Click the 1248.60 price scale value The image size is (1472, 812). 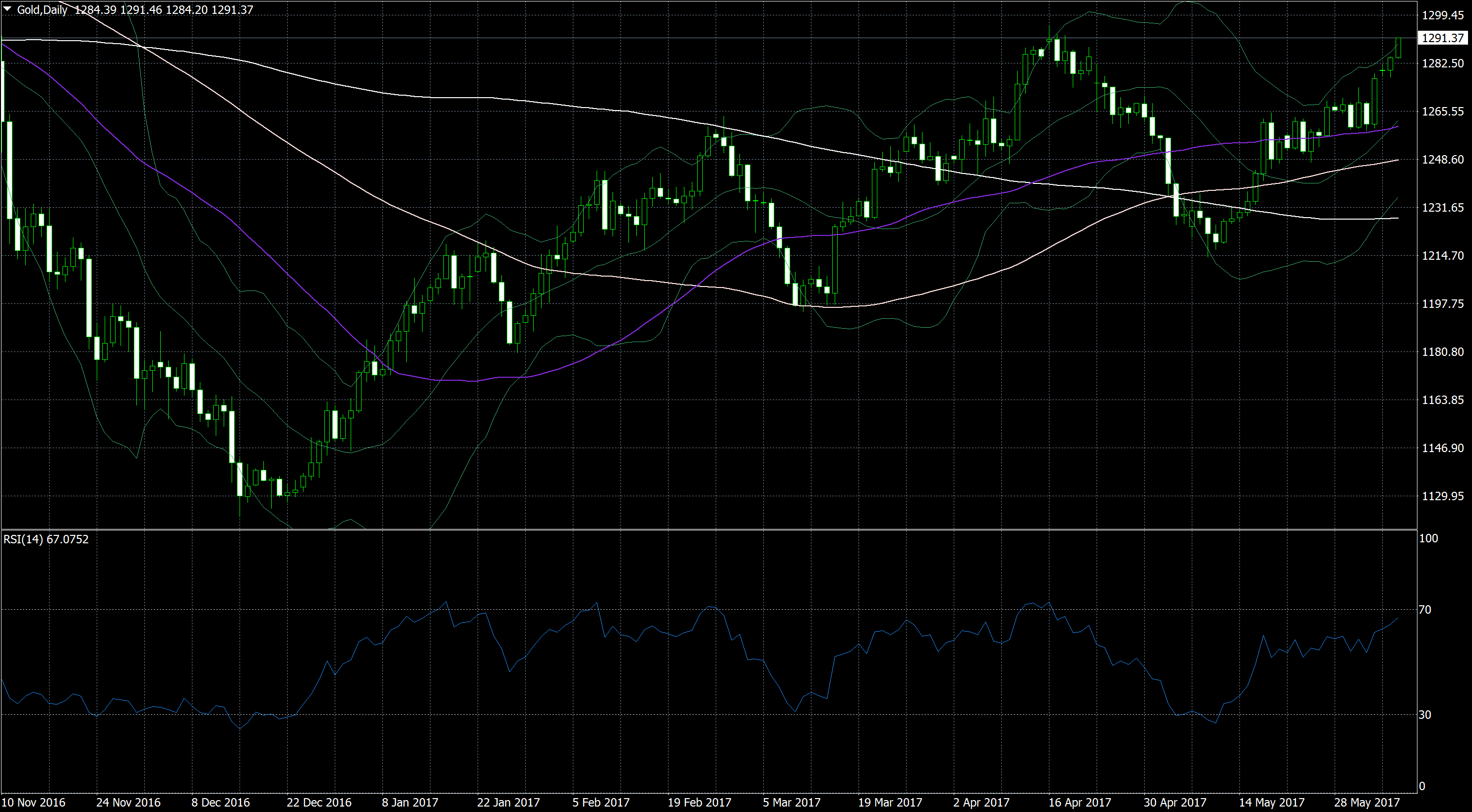(1443, 159)
